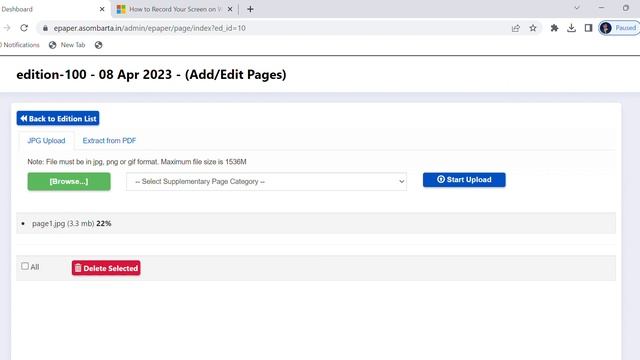
Task: Open the New Tab bookmark
Action: (x=67, y=45)
